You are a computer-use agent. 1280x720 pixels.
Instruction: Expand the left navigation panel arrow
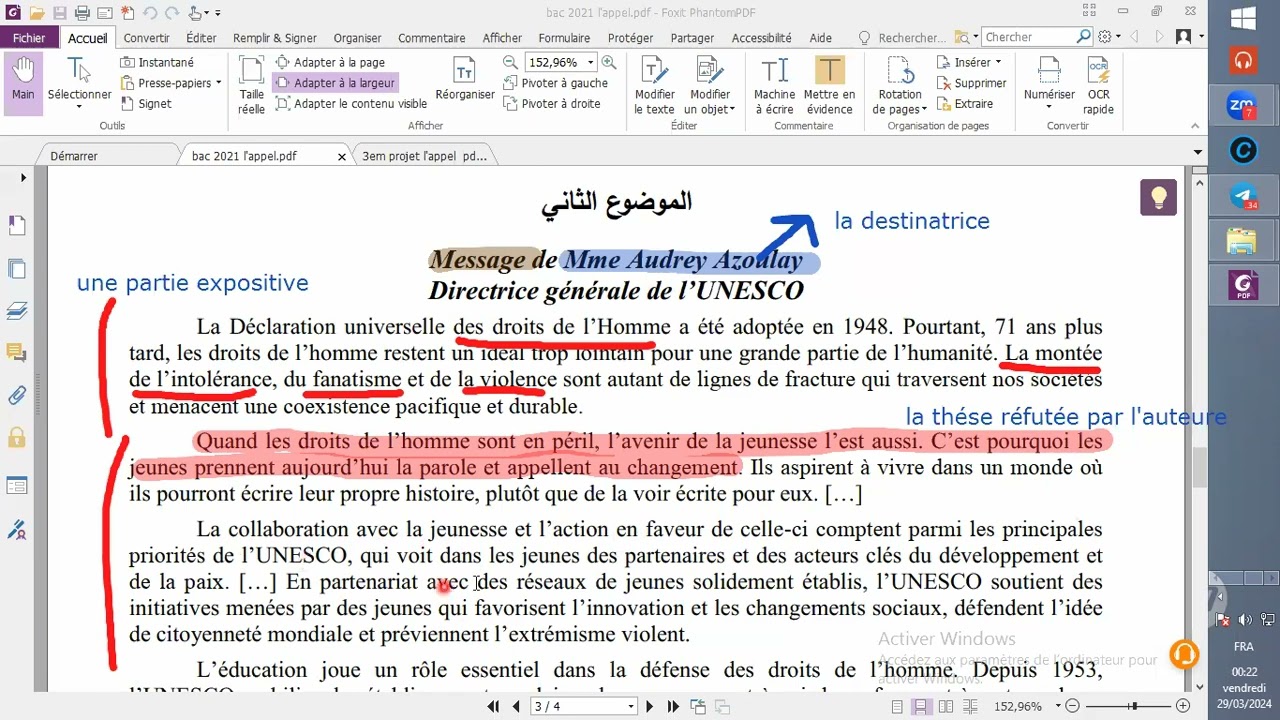tap(23, 178)
